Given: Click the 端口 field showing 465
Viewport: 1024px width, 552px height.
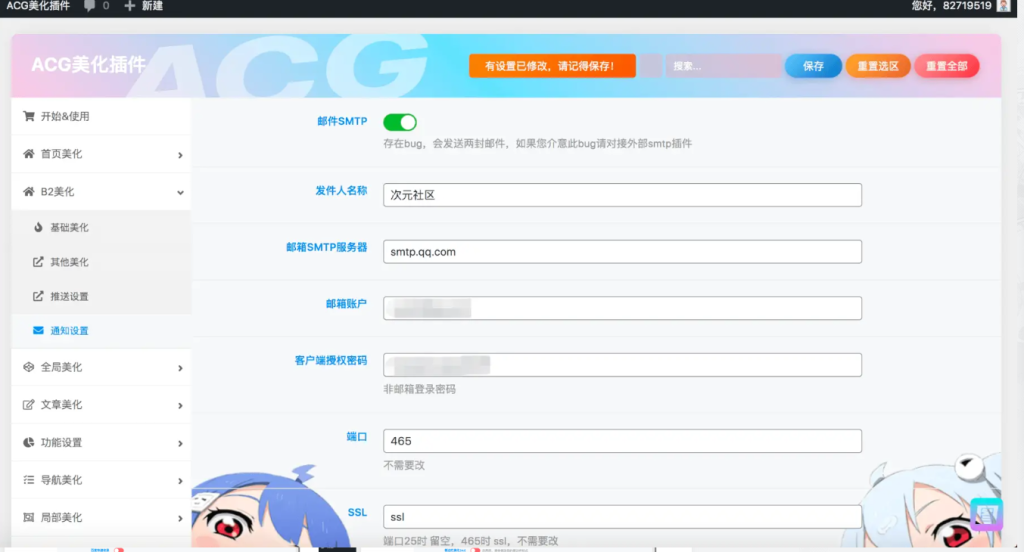Looking at the screenshot, I should tap(622, 441).
